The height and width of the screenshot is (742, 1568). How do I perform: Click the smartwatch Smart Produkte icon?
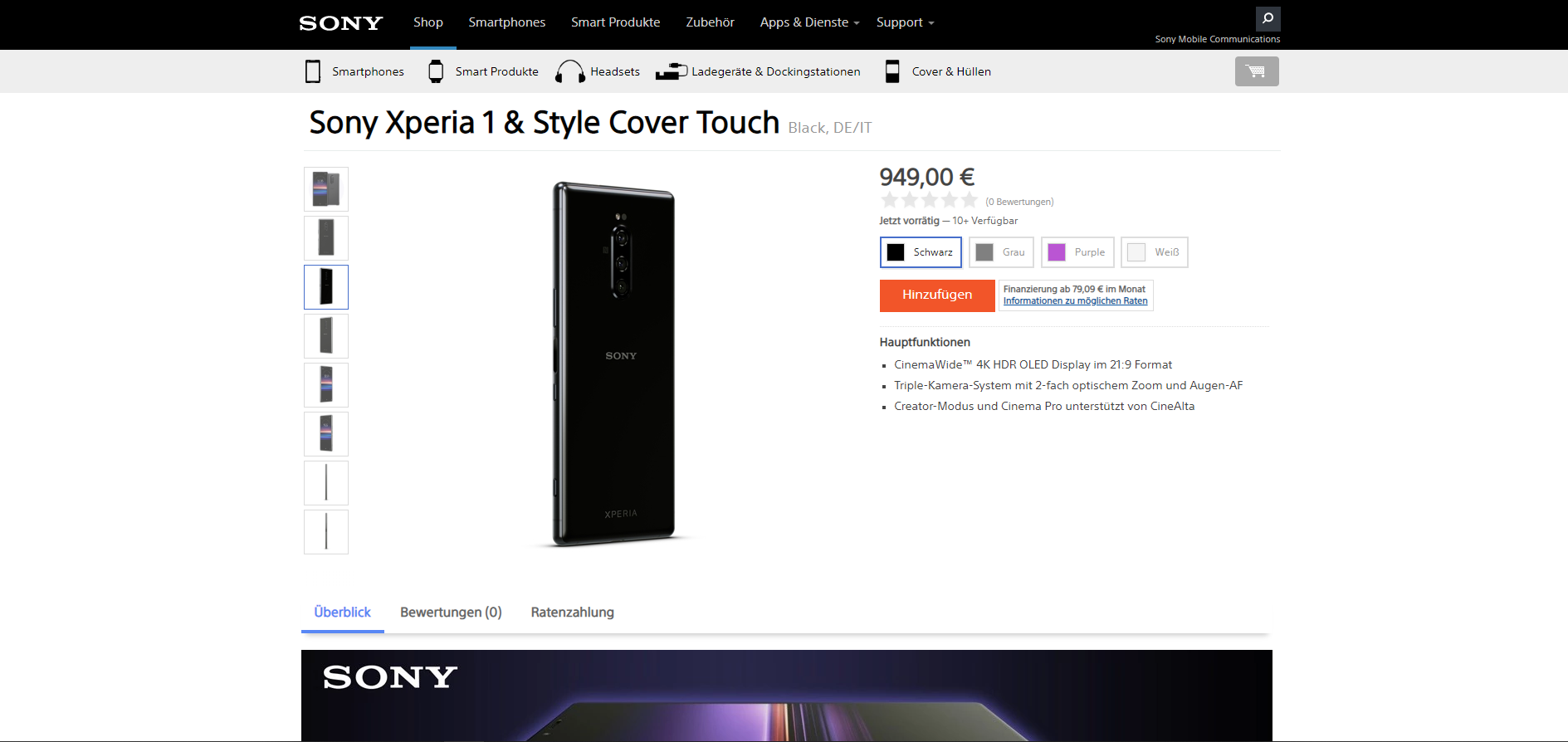tap(436, 71)
